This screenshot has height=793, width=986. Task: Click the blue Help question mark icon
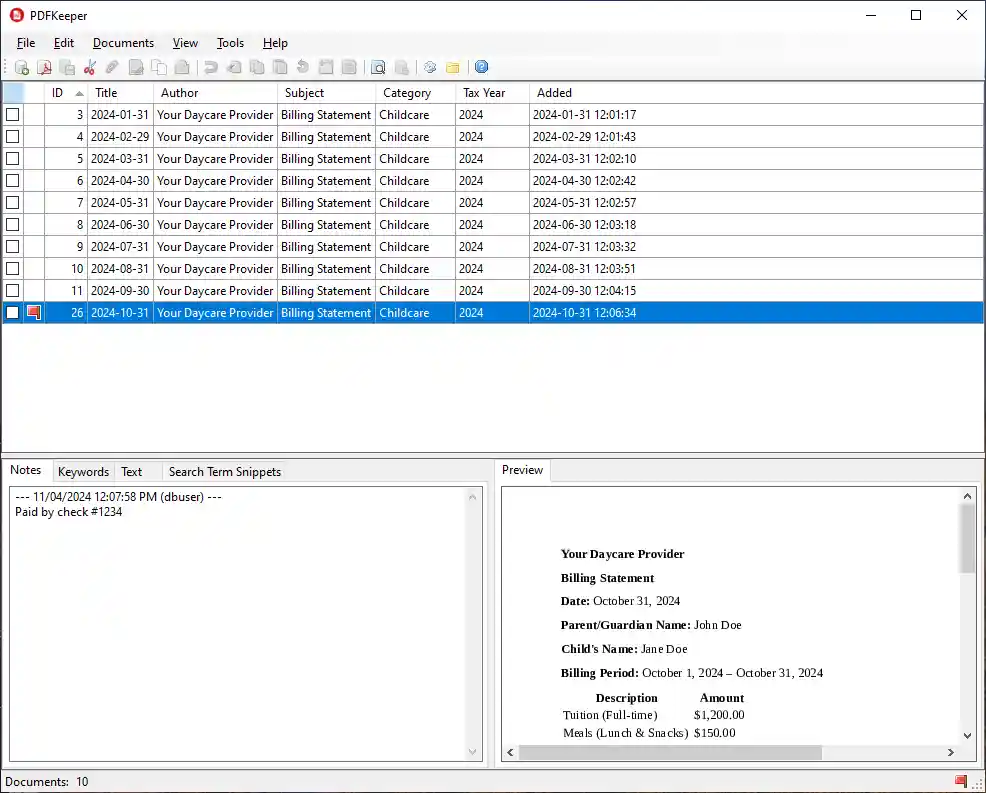(481, 67)
